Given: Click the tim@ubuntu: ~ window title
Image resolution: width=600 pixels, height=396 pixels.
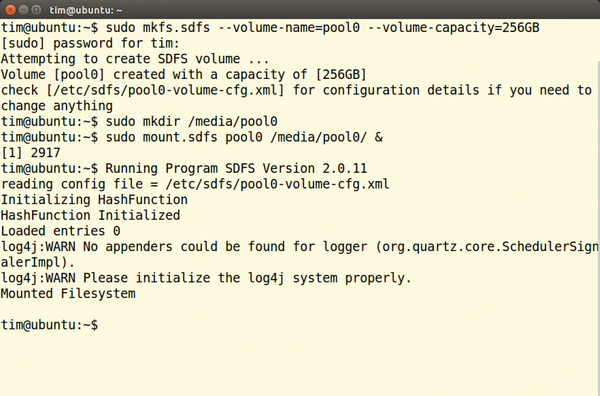Looking at the screenshot, I should tap(85, 10).
